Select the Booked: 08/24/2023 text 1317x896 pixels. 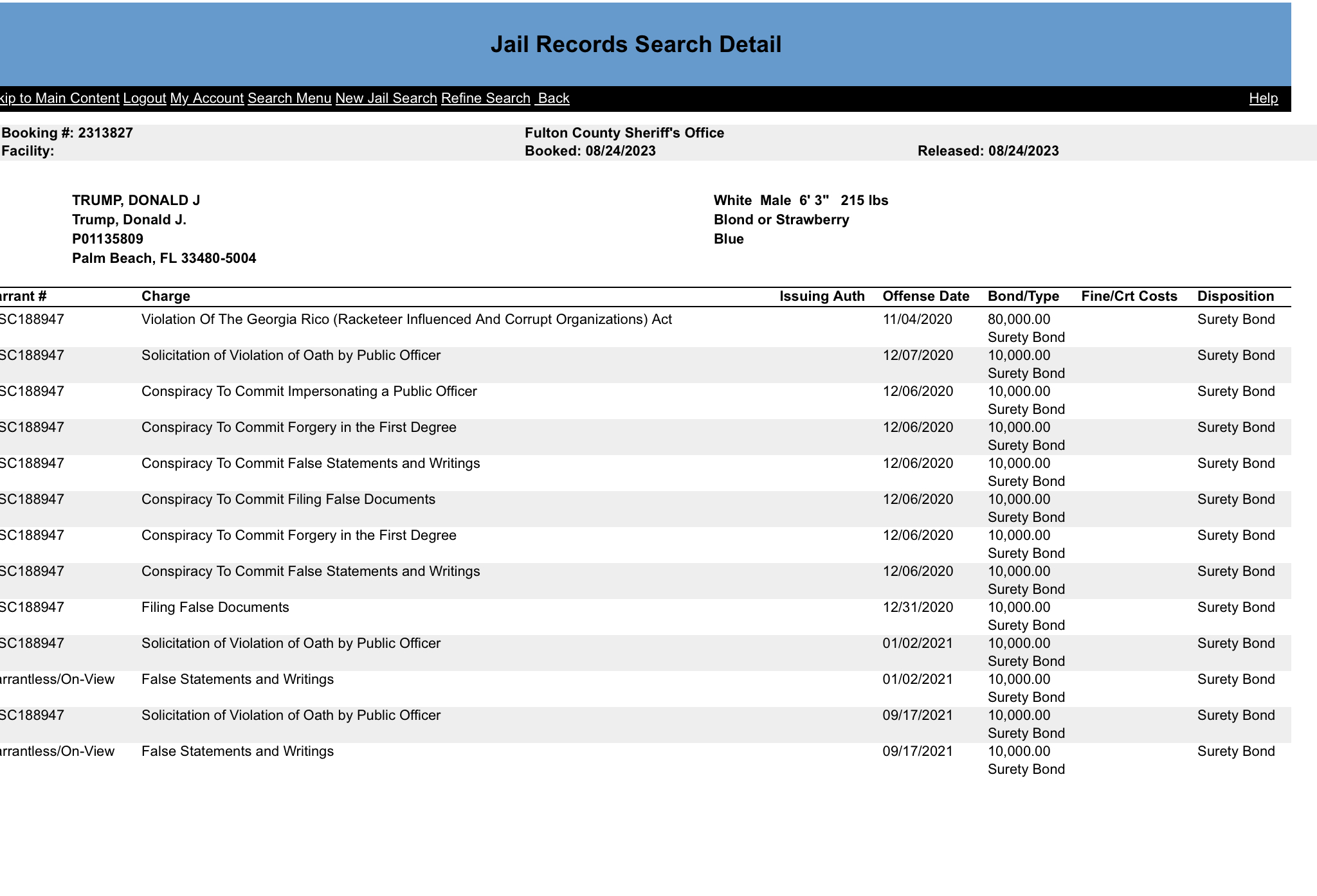pos(590,151)
